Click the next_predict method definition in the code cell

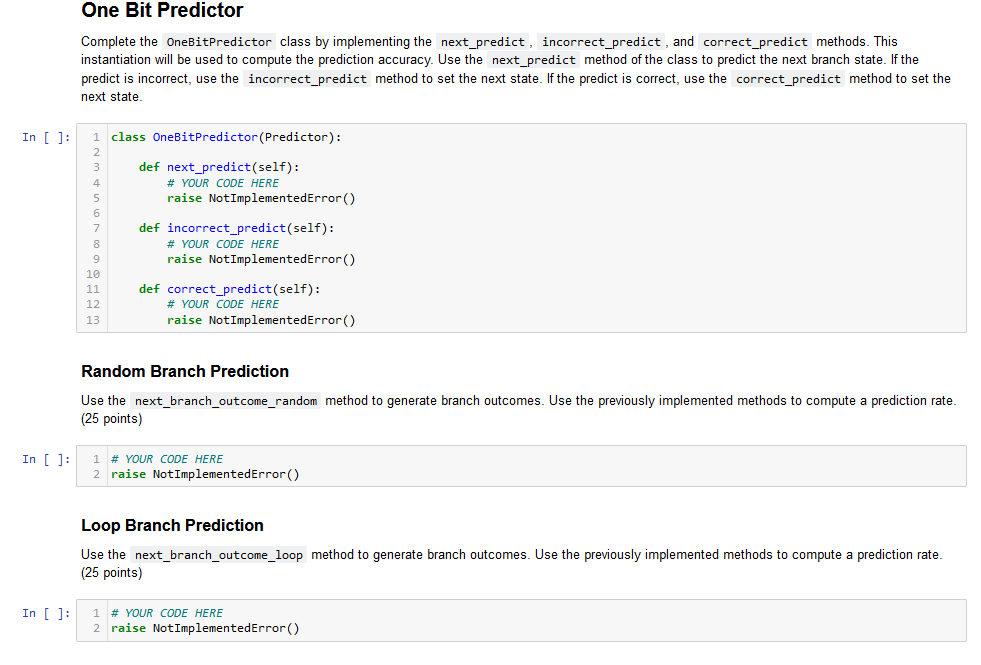(209, 167)
